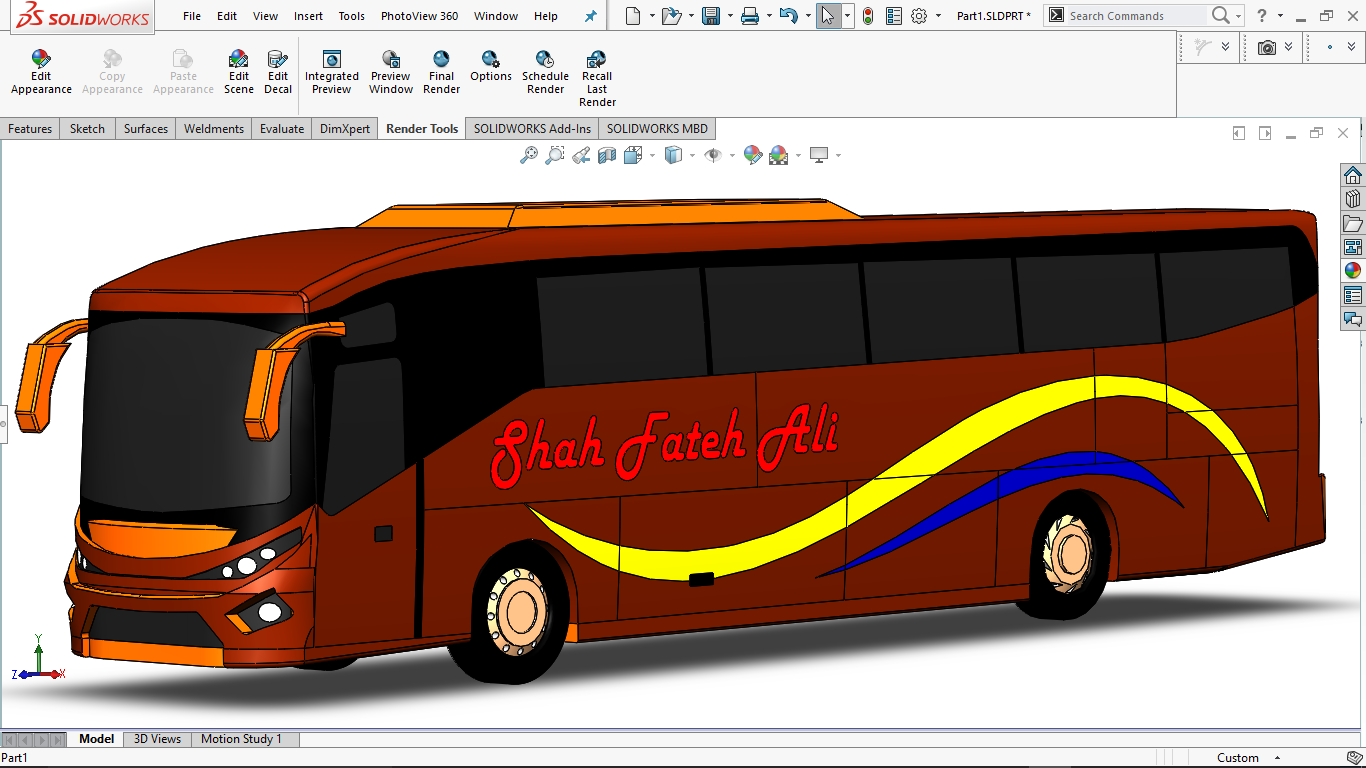1366x768 pixels.
Task: Expand New document dropdown arrow
Action: [x=652, y=16]
